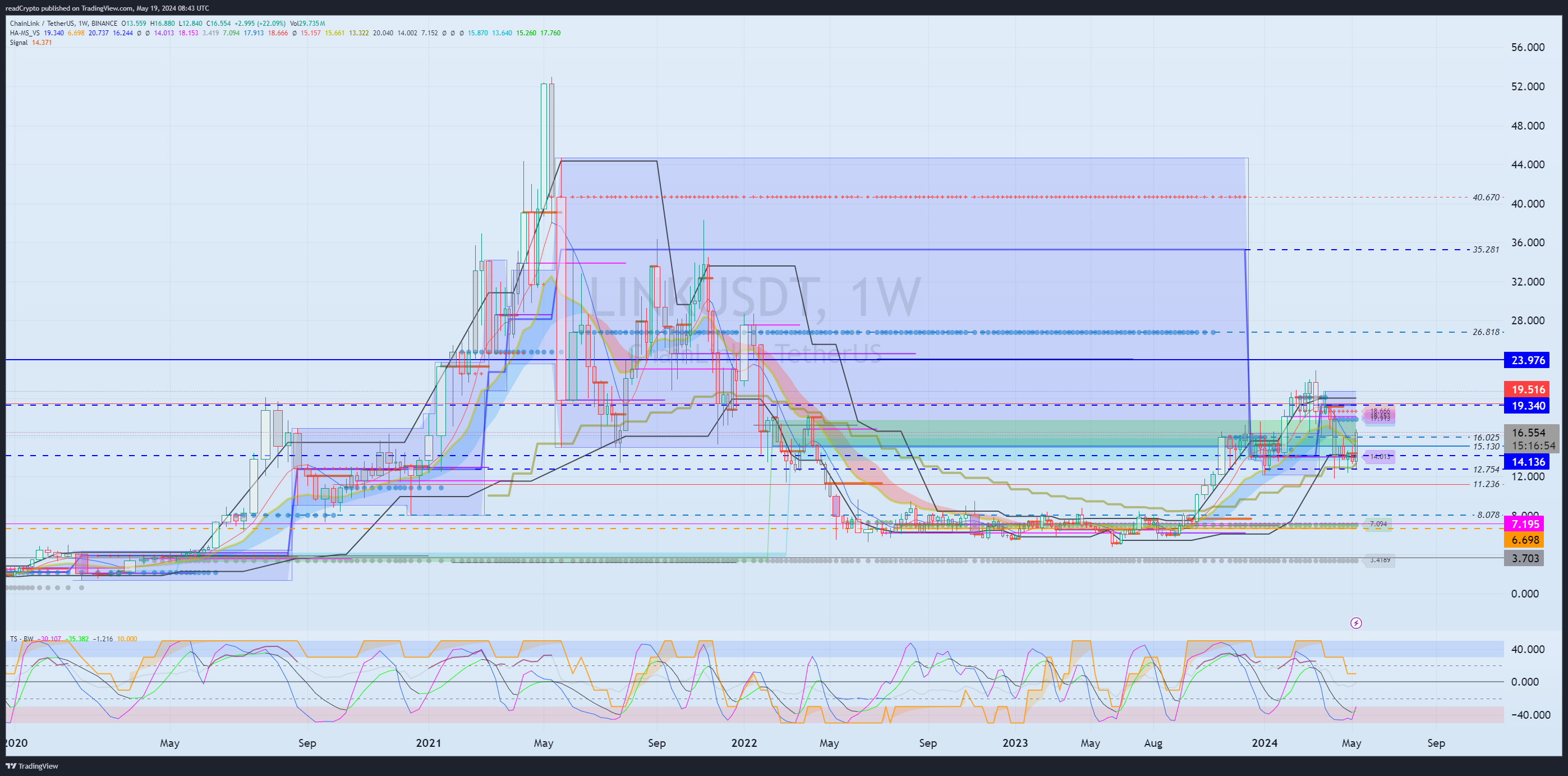This screenshot has height=776, width=1568.
Task: Click the orange 6.698 price axis tag
Action: (x=1525, y=540)
